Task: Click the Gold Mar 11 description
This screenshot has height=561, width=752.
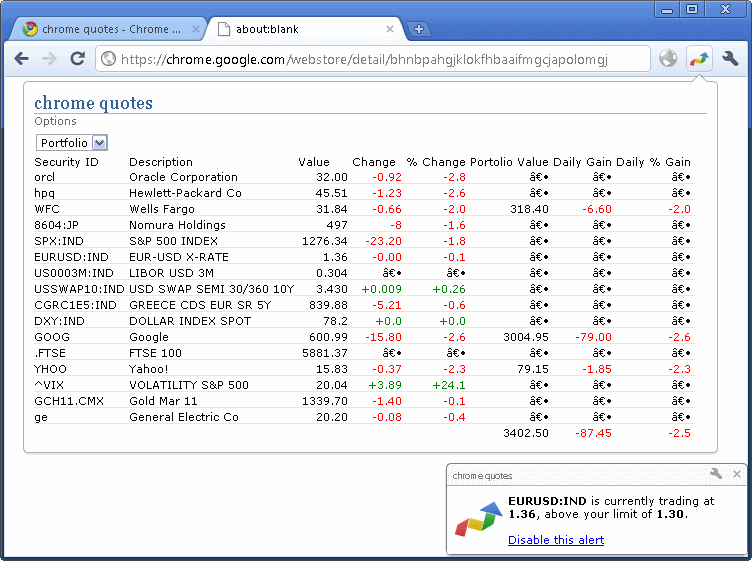Action: [x=163, y=401]
